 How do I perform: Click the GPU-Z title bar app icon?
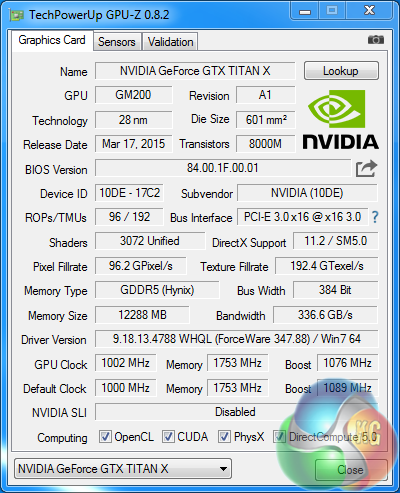[17, 15]
